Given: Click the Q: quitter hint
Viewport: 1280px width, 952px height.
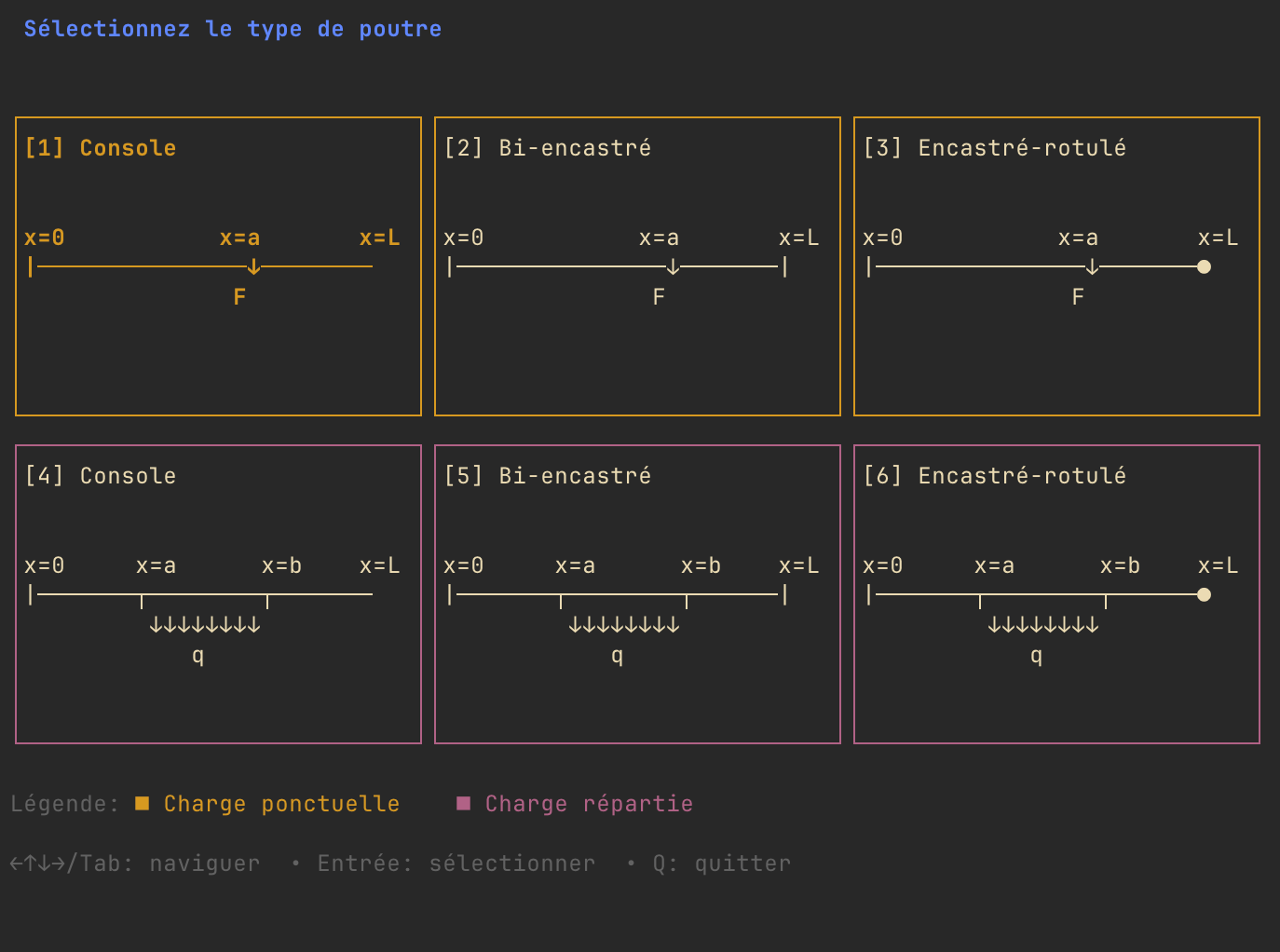Looking at the screenshot, I should pos(722,864).
